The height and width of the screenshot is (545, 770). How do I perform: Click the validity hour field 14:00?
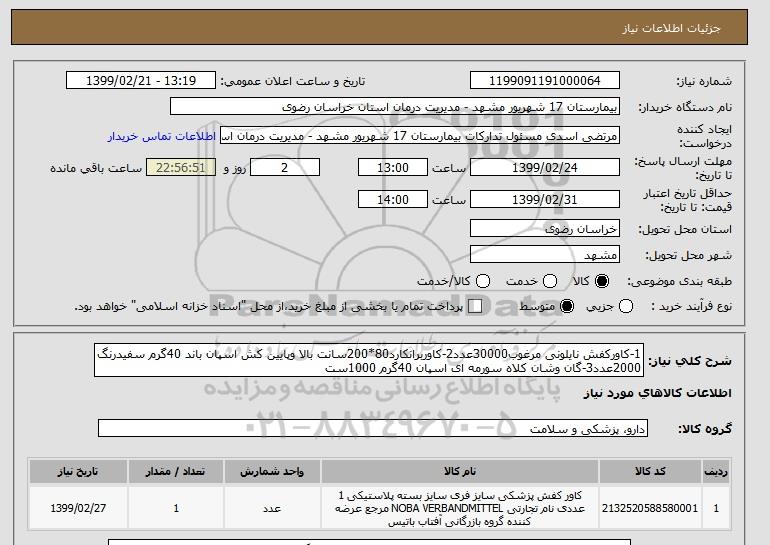click(393, 199)
